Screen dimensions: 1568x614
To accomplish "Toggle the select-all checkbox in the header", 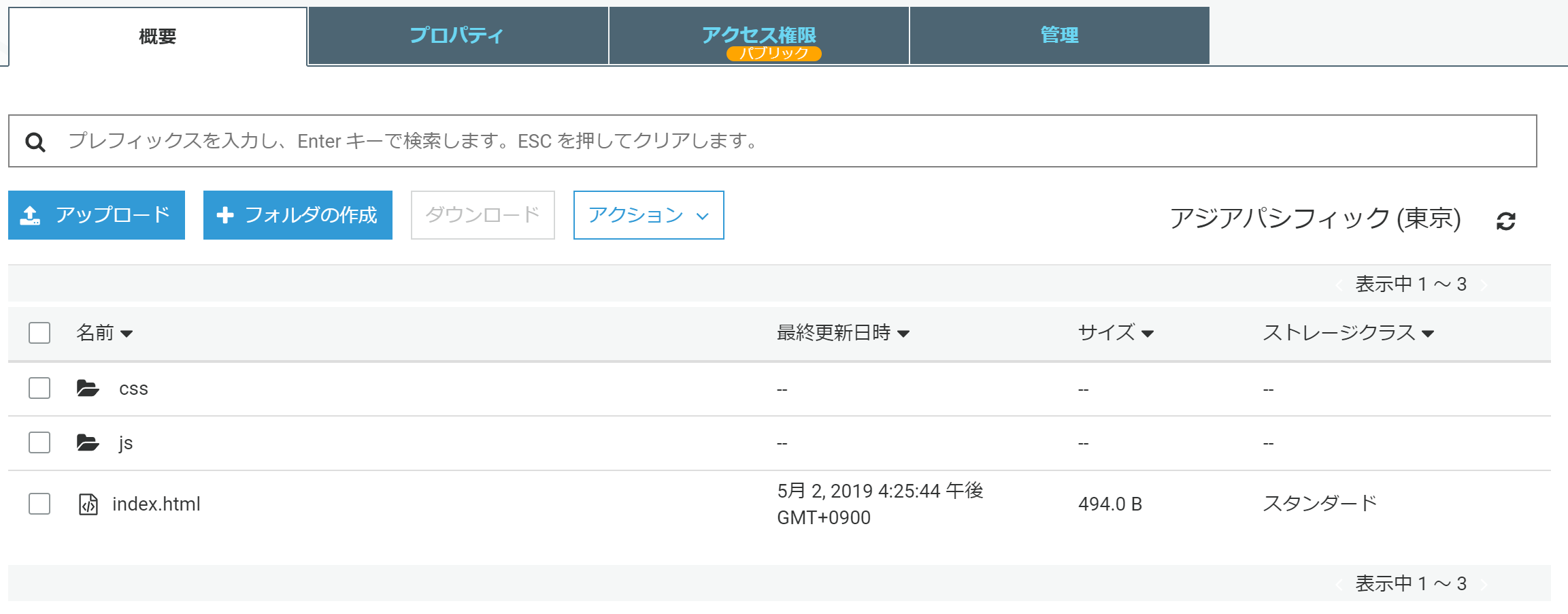I will point(39,333).
